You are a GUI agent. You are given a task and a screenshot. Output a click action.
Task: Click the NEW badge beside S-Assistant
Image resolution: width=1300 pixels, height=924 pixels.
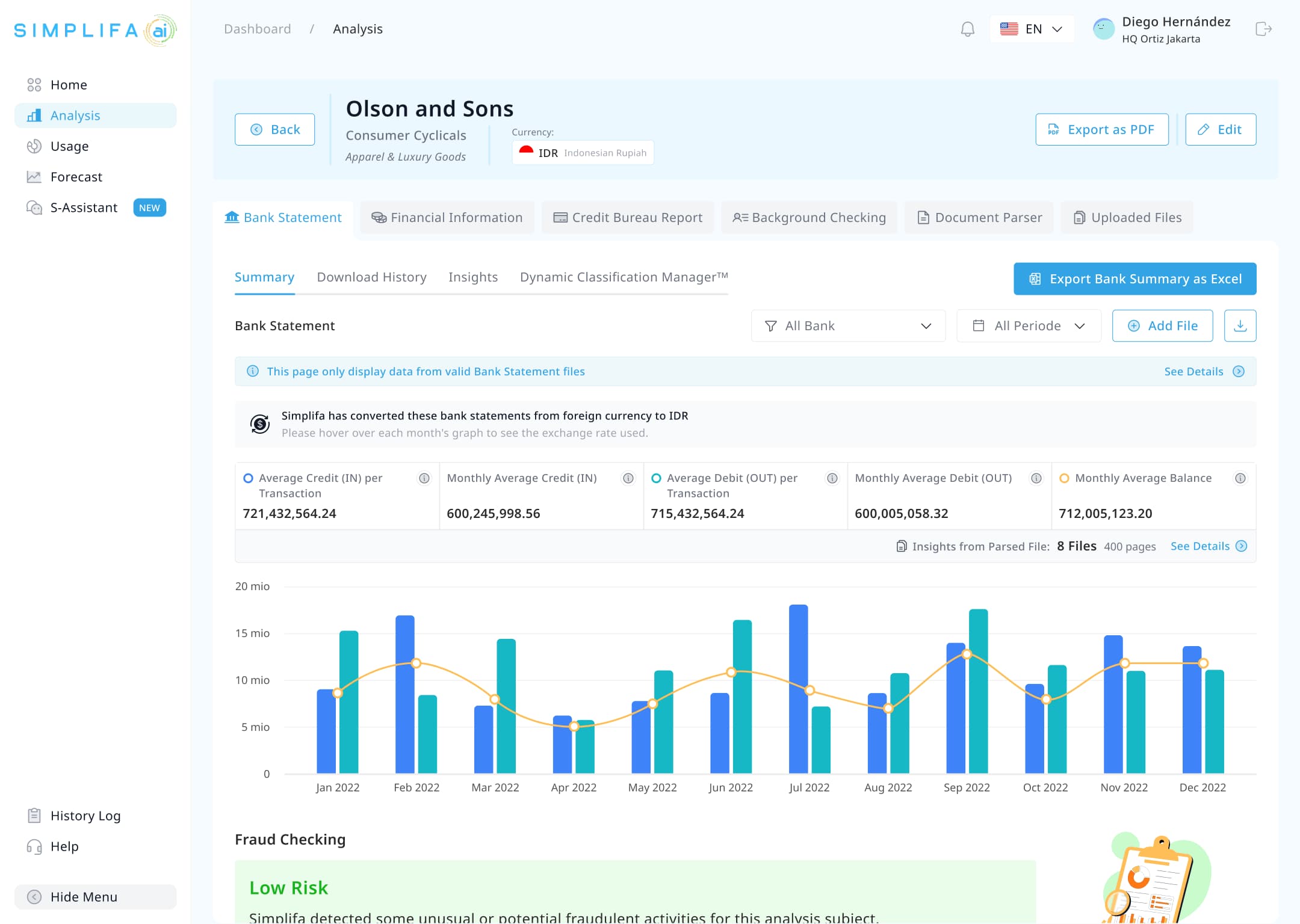point(149,208)
